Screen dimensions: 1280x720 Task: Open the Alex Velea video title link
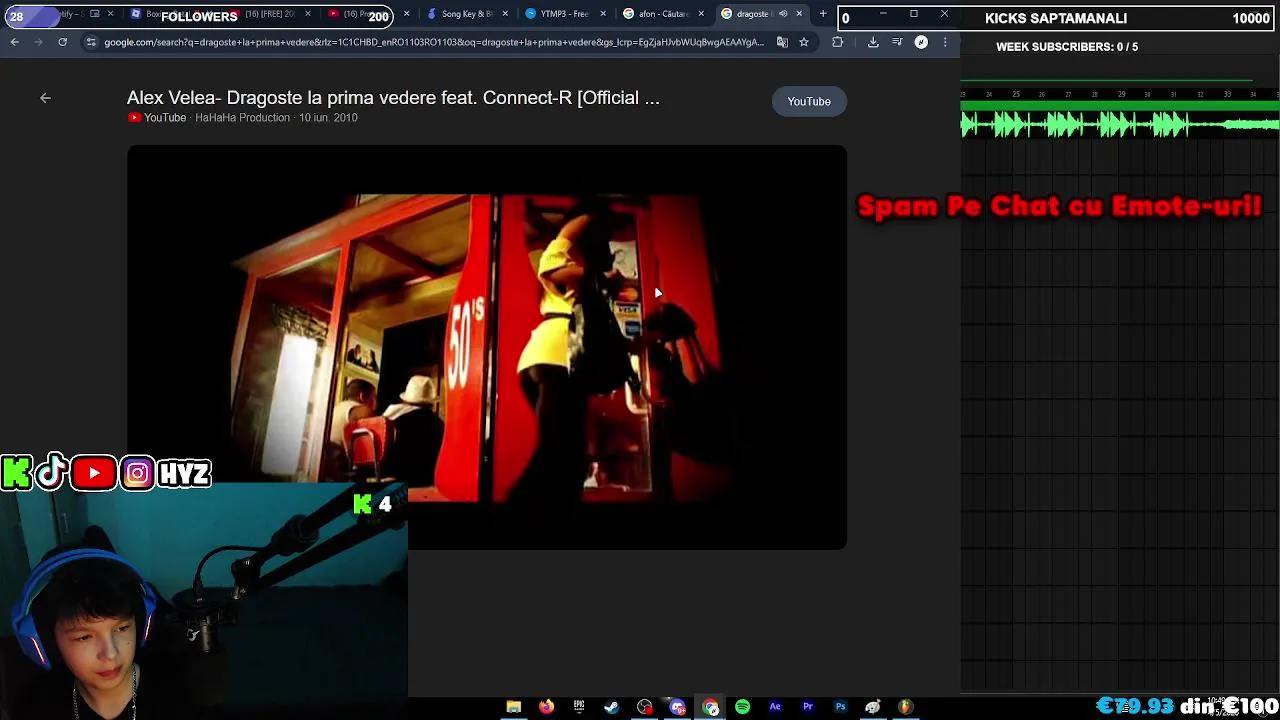[393, 98]
